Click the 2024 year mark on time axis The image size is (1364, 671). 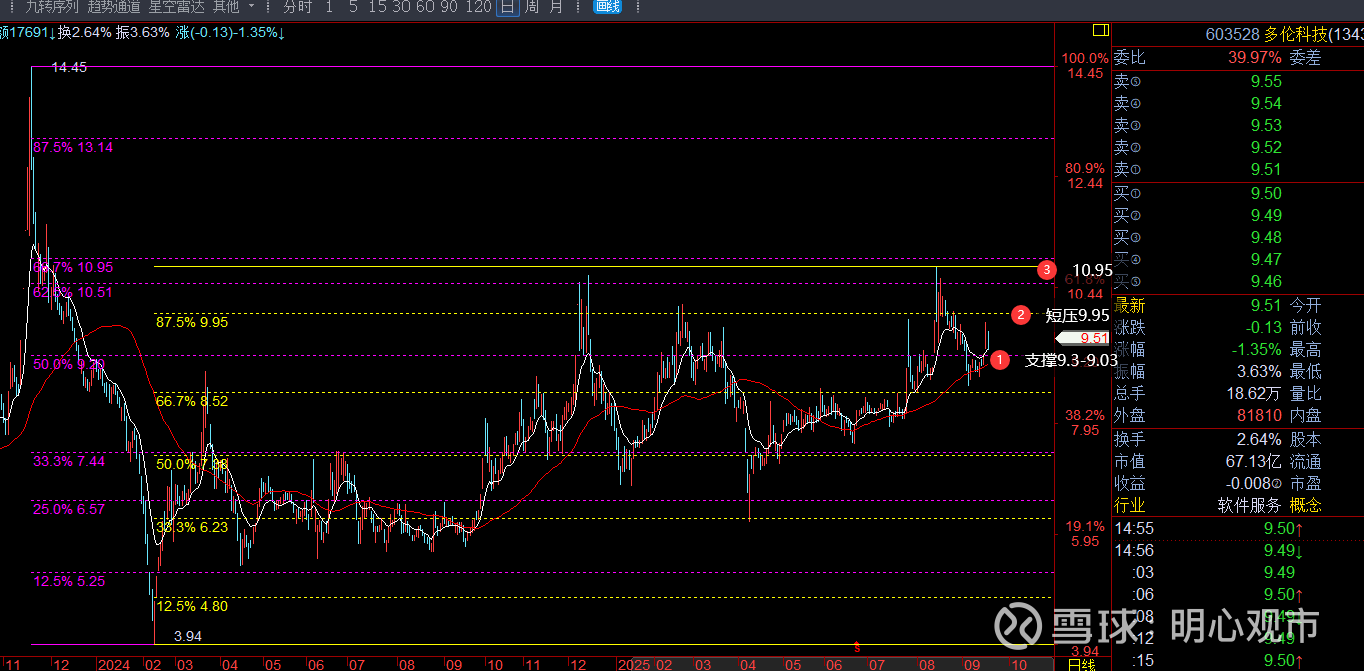(115, 664)
